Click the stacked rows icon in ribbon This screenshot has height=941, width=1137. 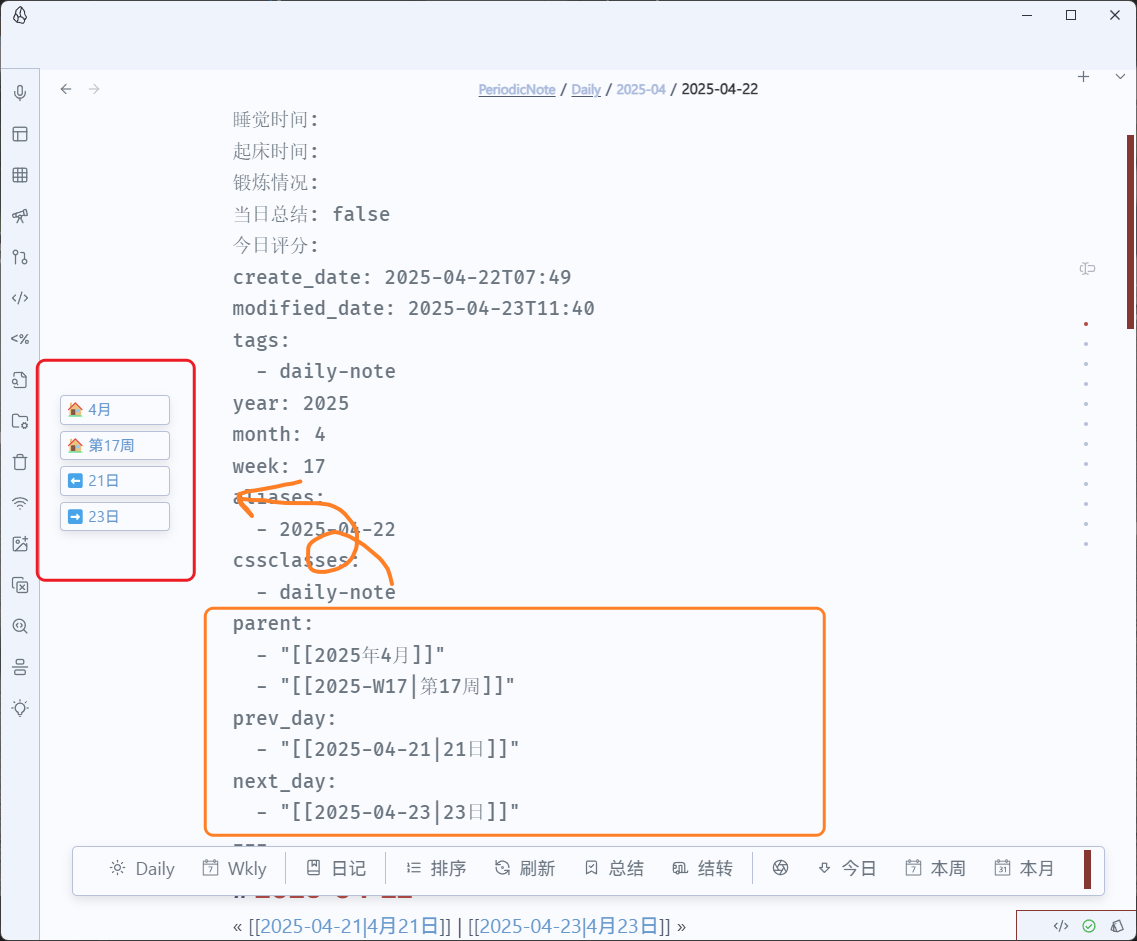pos(20,667)
